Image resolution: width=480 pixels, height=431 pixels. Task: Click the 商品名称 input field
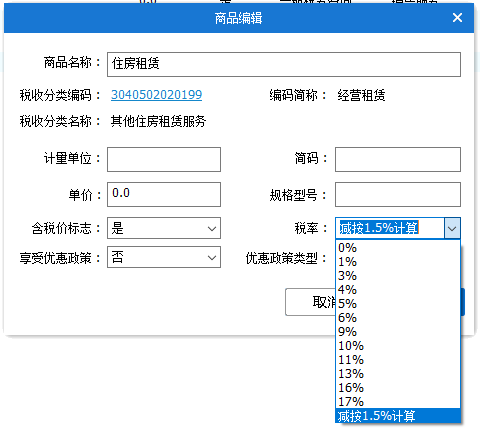[284, 64]
